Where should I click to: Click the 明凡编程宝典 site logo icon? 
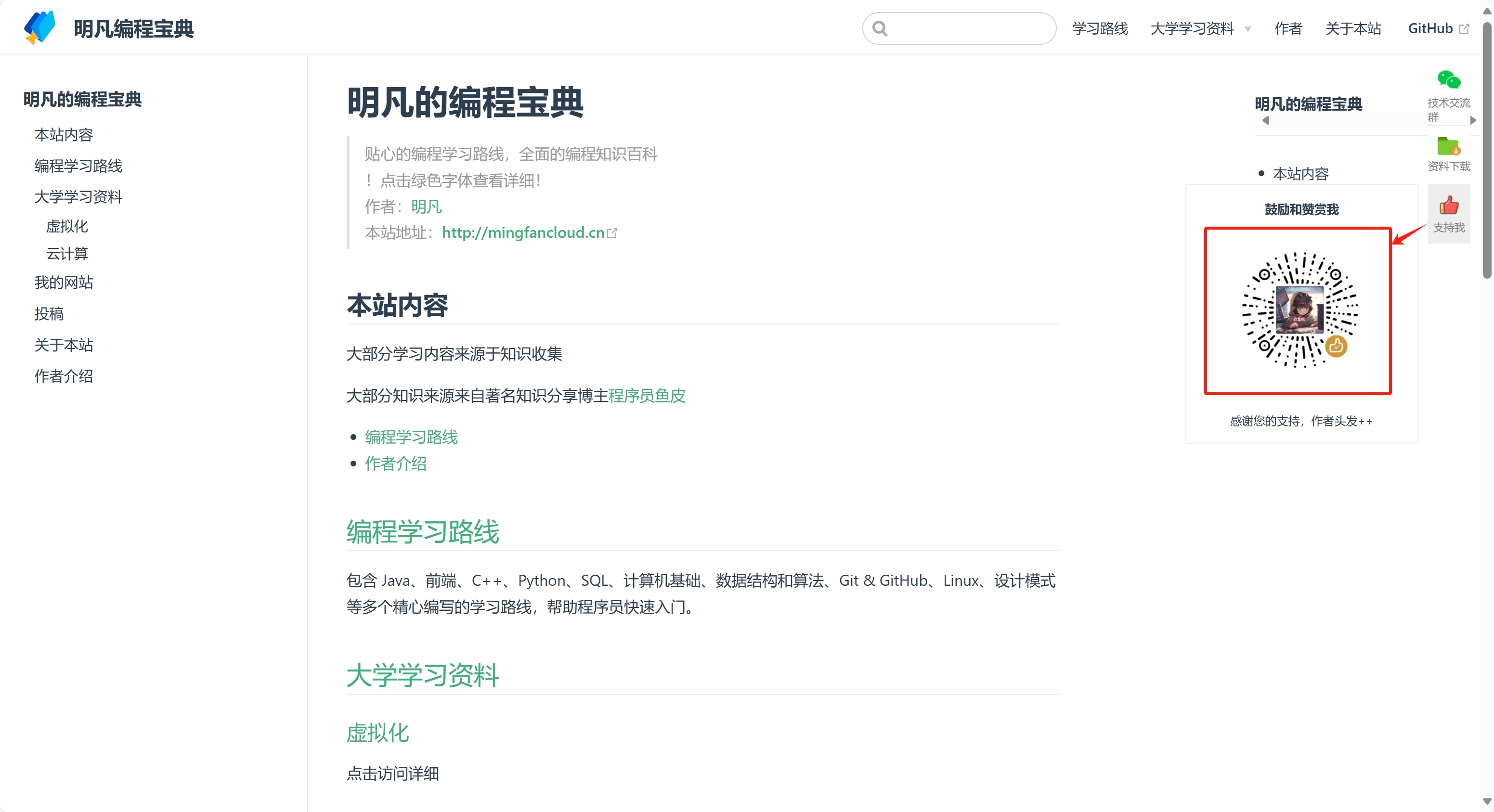tap(39, 27)
